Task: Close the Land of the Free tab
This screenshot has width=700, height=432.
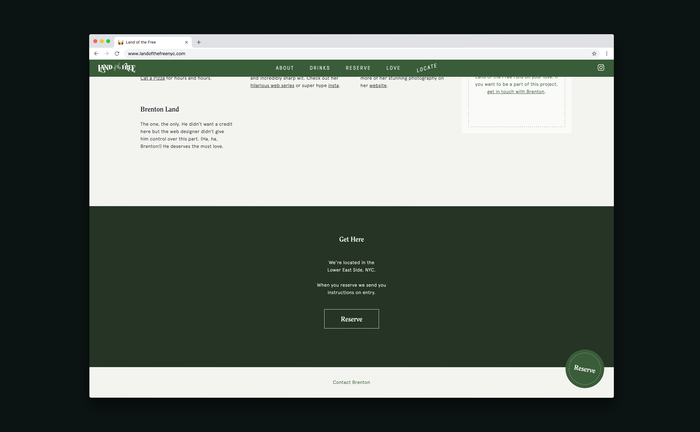Action: pyautogui.click(x=186, y=42)
